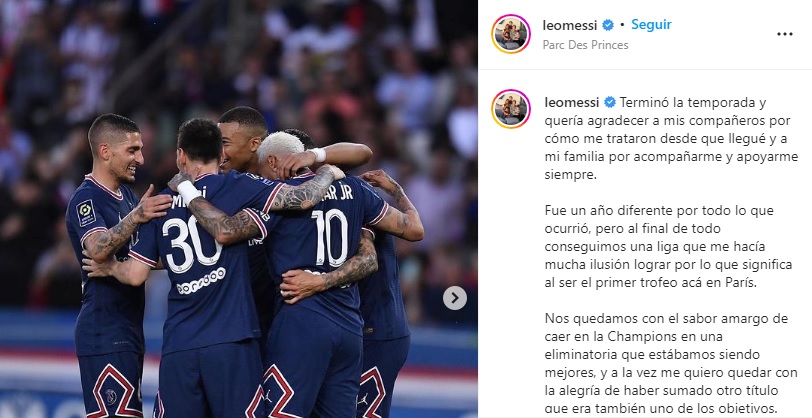Click the caption paragraph starting "Terminó la temporada"

[671, 138]
